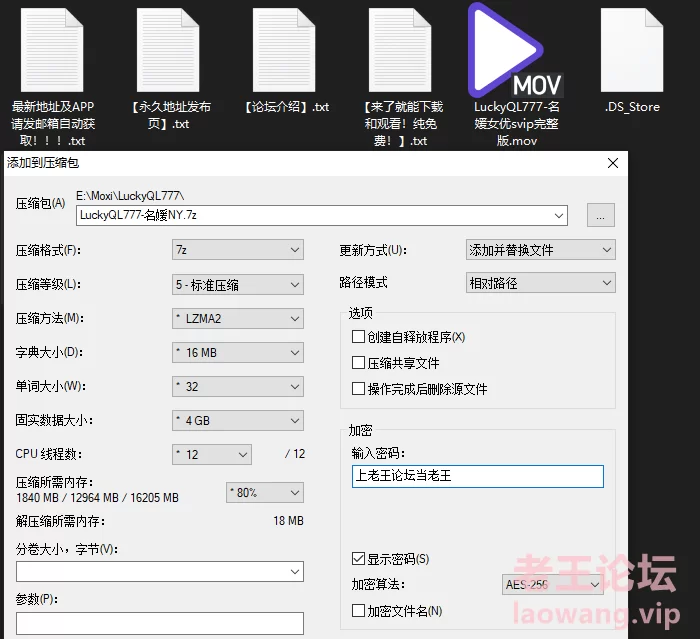Uncheck the 显示密码 checkbox
Viewport: 700px width, 639px height.
coord(358,559)
